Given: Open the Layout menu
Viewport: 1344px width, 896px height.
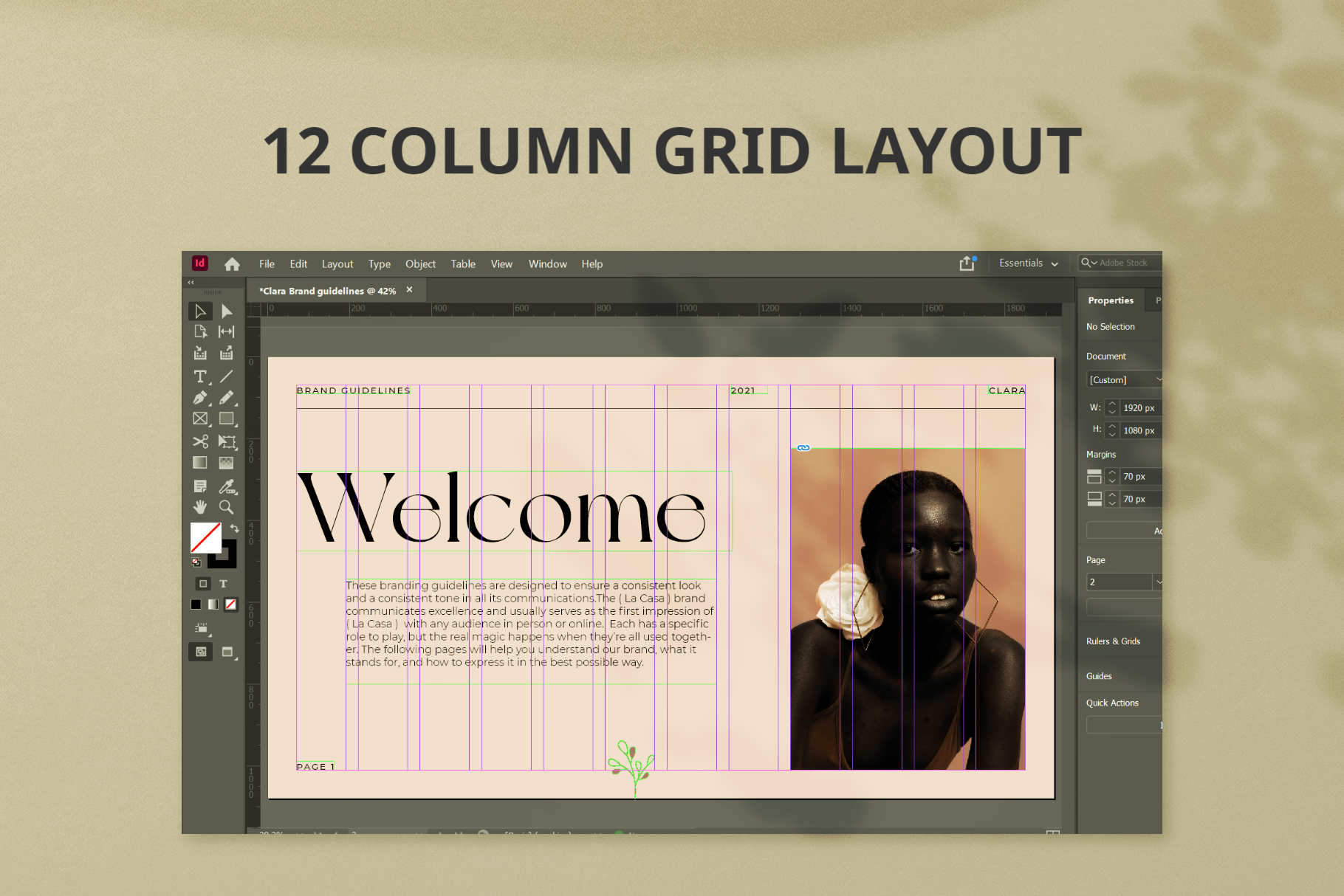Looking at the screenshot, I should (x=337, y=264).
